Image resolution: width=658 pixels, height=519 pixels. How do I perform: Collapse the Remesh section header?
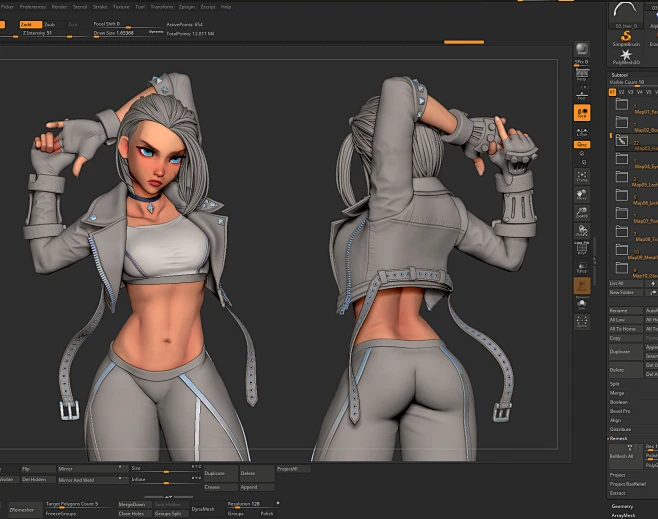[618, 438]
